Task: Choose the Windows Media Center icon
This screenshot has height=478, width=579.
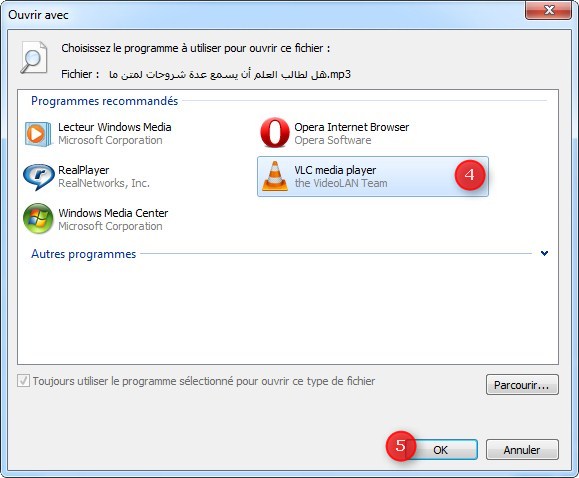Action: coord(38,218)
